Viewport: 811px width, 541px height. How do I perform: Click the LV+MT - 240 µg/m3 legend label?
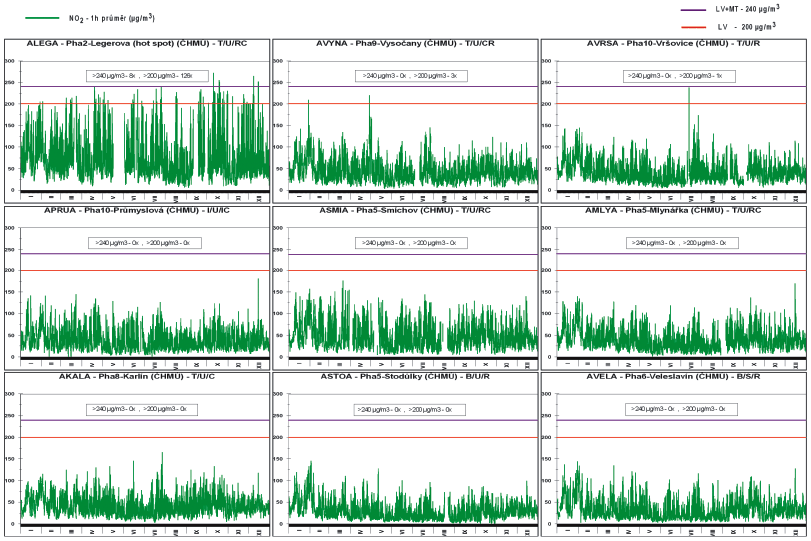(747, 9)
